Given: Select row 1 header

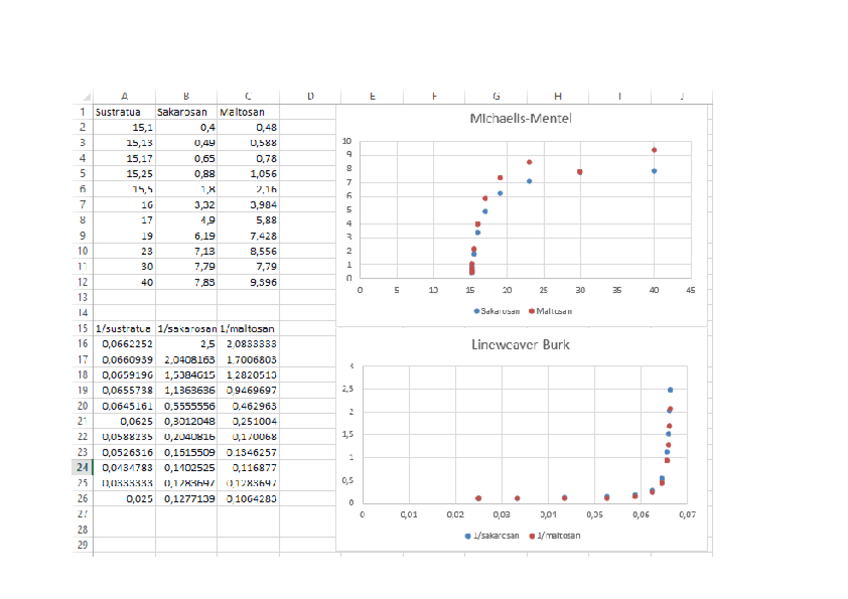Looking at the screenshot, I should [83, 112].
